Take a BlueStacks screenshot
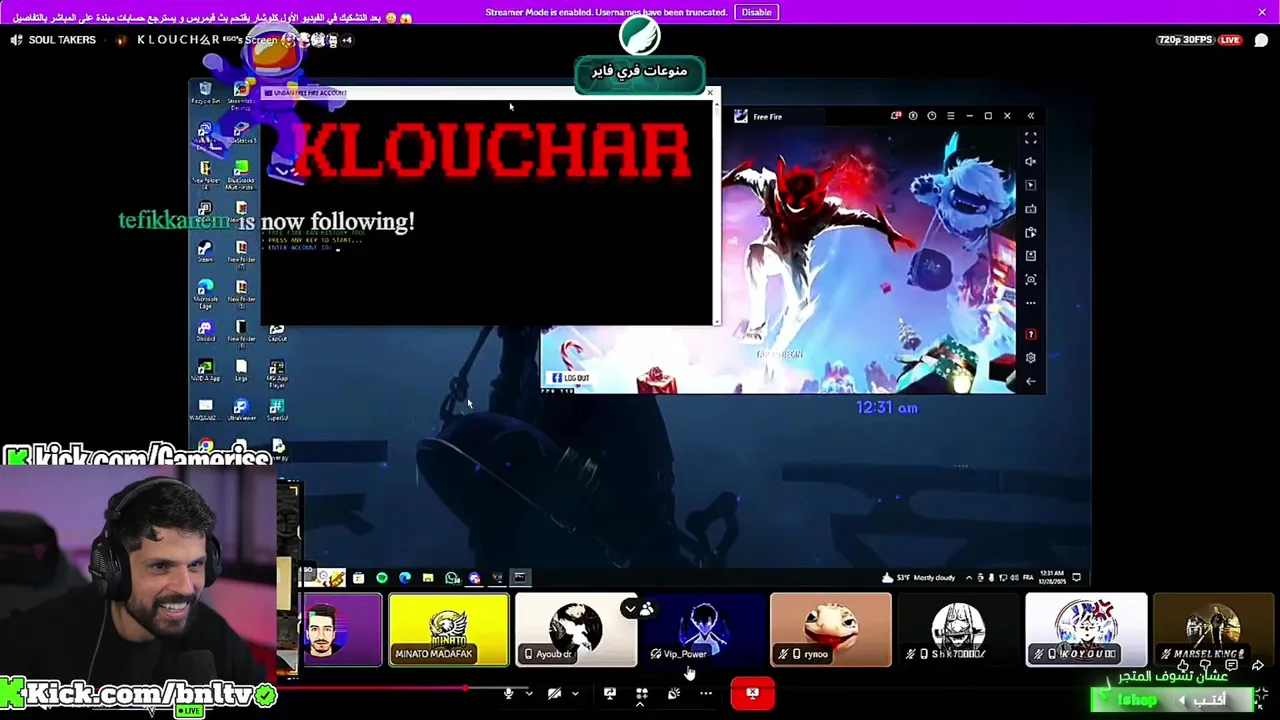Screen dimensions: 1280x720 (x=1031, y=279)
